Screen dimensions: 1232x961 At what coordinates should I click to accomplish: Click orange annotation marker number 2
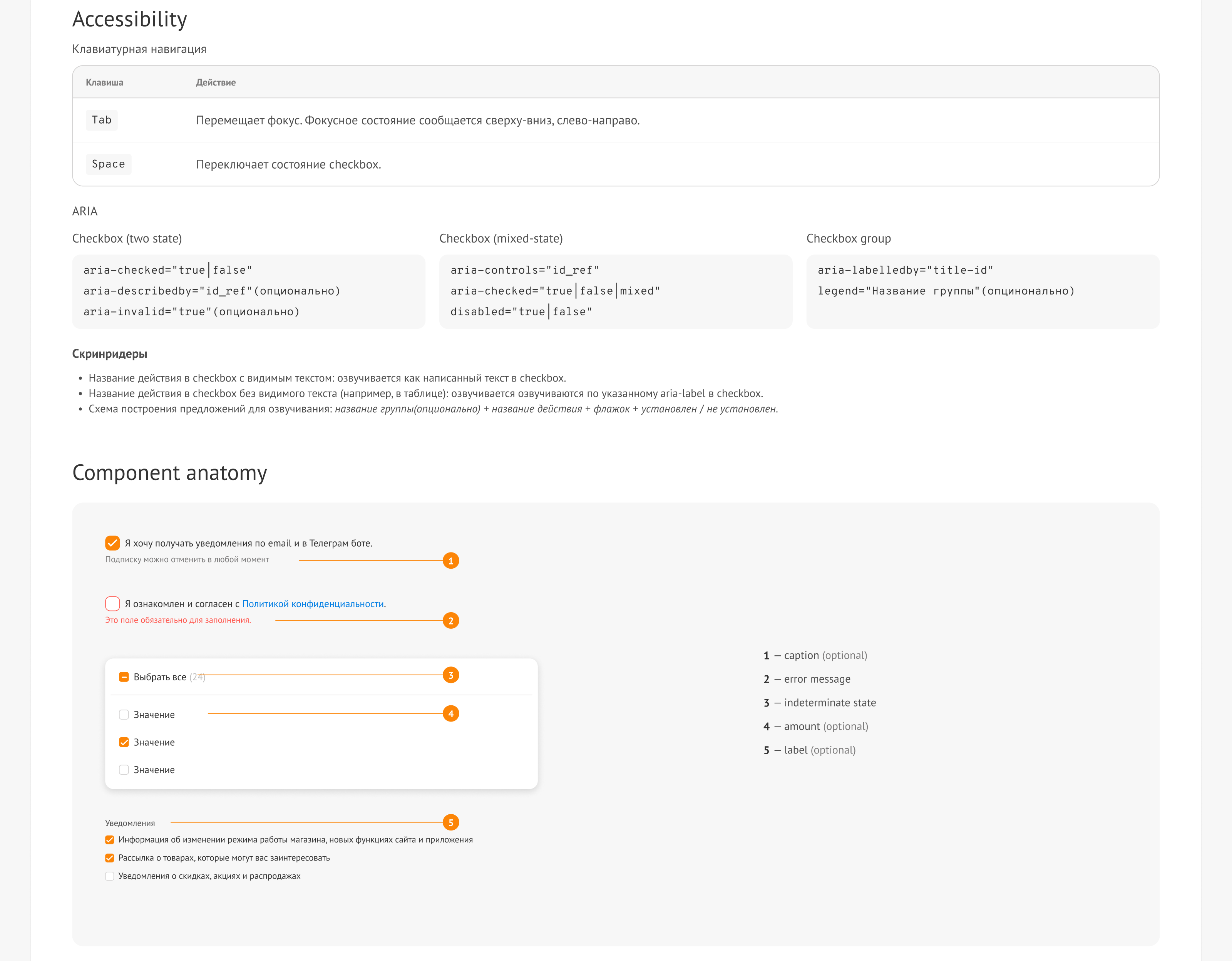[451, 620]
